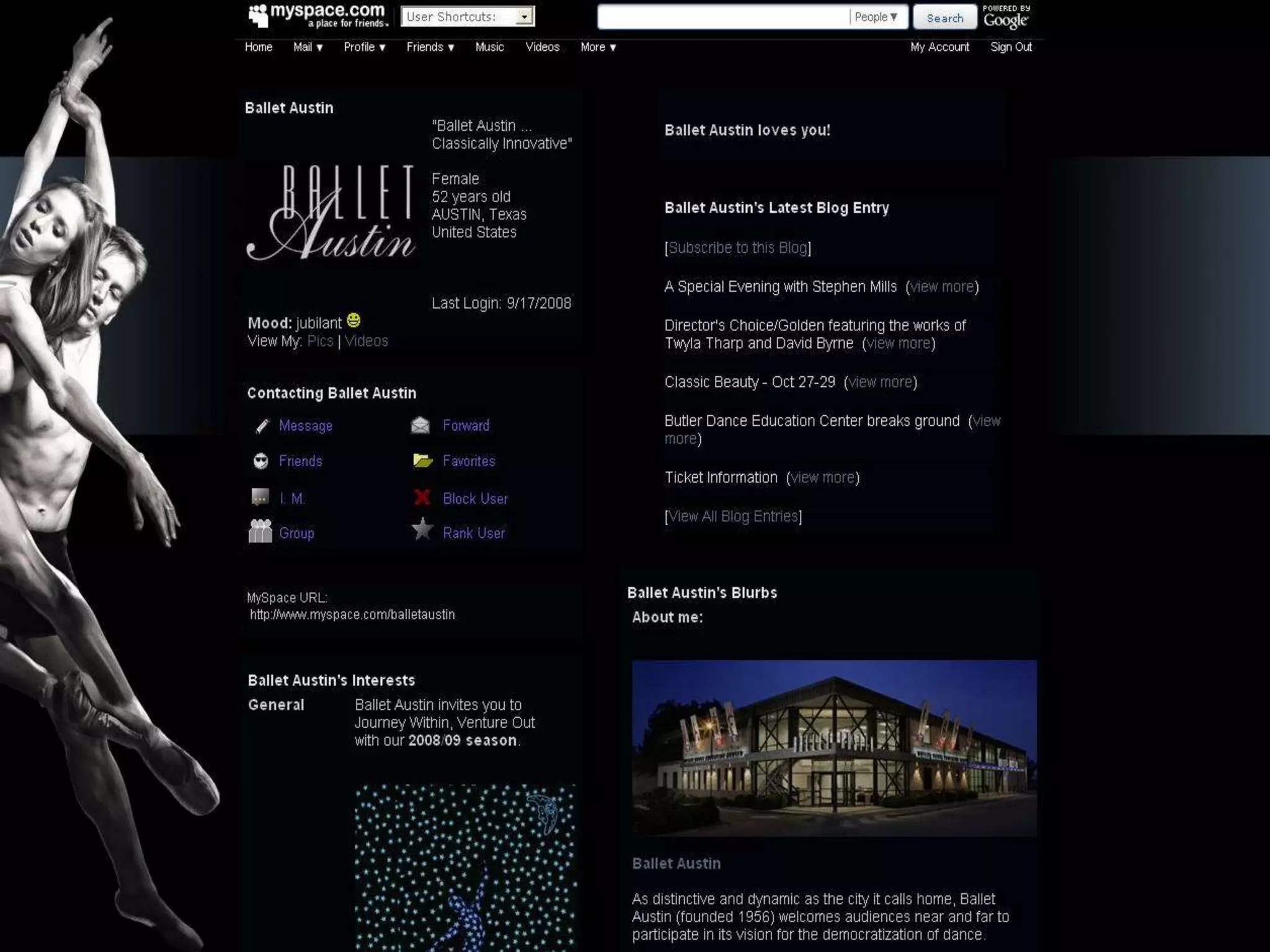Click the Search button
Screen dimensions: 1270x952
pos(944,18)
